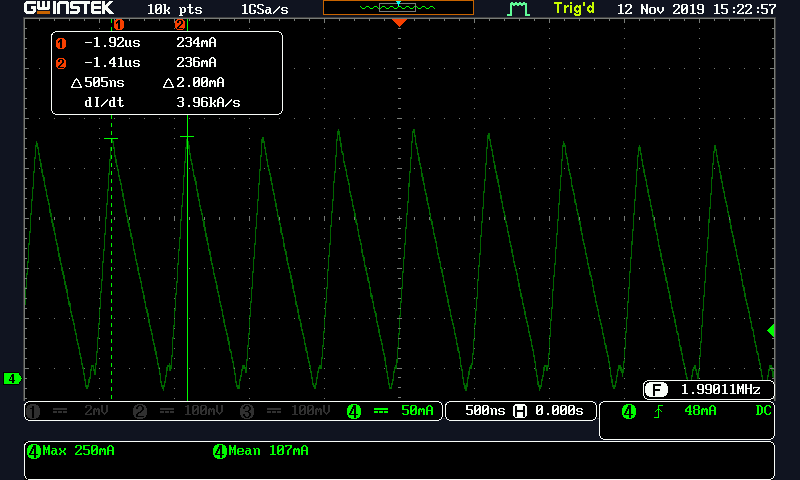Click the Max measurement channel 4 icon
800x480 pixels.
pyautogui.click(x=34, y=451)
